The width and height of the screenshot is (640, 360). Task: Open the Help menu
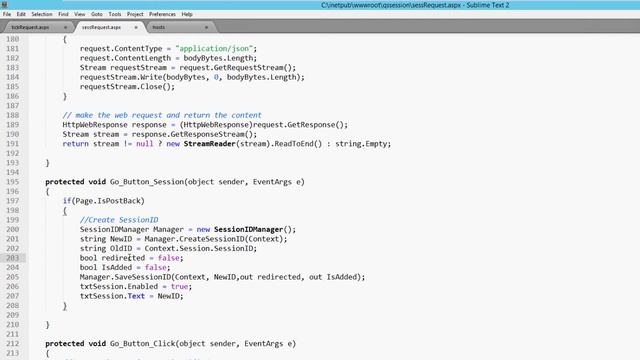click(x=187, y=14)
